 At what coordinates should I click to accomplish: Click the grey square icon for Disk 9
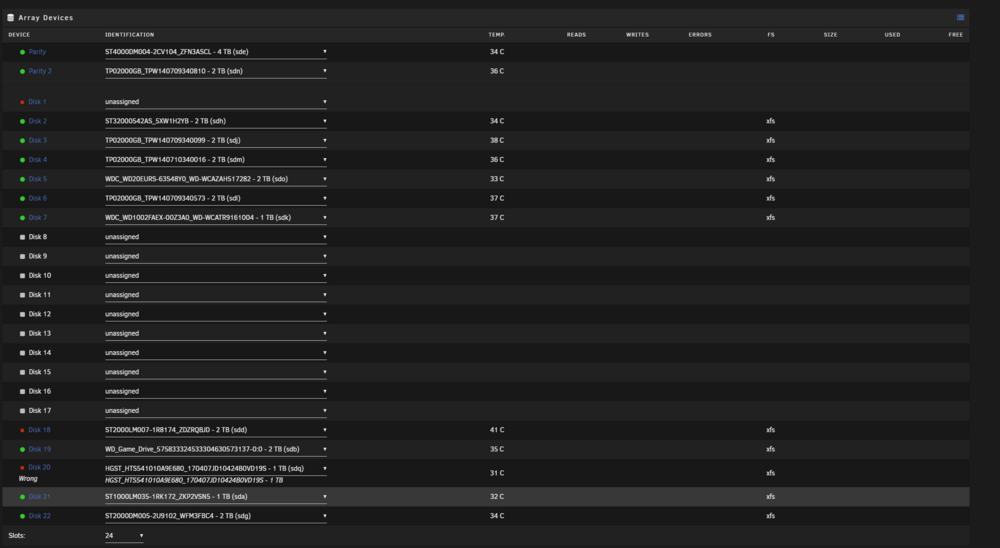(x=22, y=256)
